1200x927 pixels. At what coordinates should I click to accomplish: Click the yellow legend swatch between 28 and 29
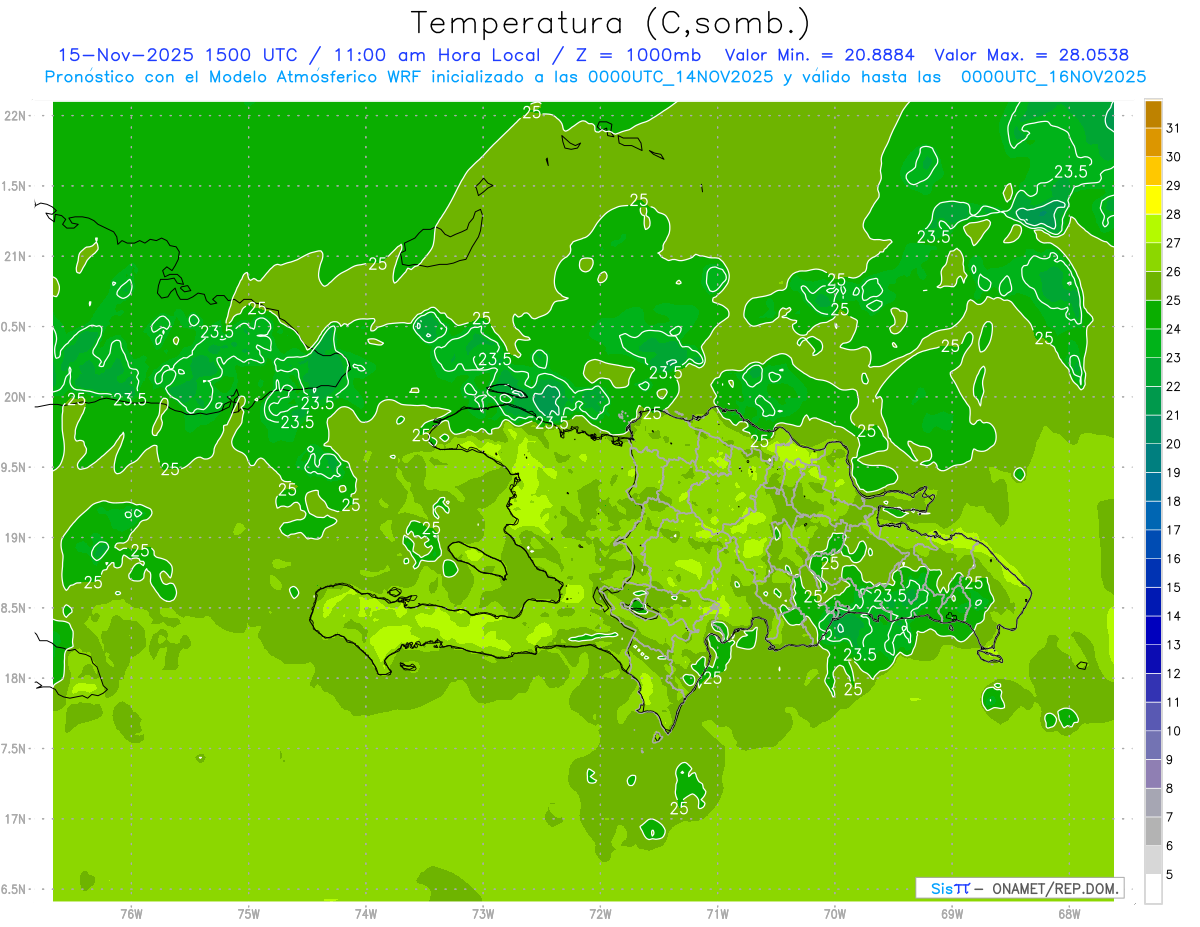1153,200
